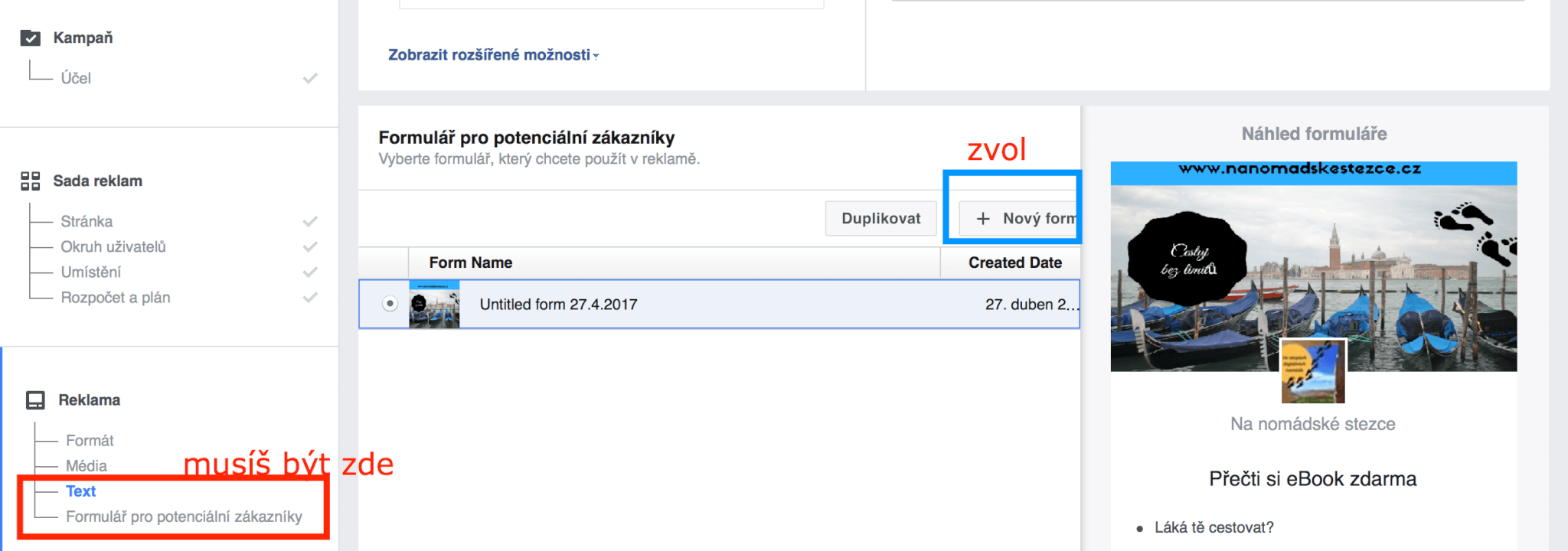
Task: Click the Nový formulář button
Action: [x=1026, y=219]
